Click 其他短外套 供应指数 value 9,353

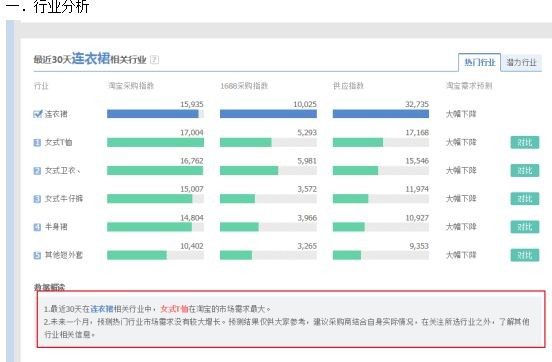pyautogui.click(x=419, y=246)
